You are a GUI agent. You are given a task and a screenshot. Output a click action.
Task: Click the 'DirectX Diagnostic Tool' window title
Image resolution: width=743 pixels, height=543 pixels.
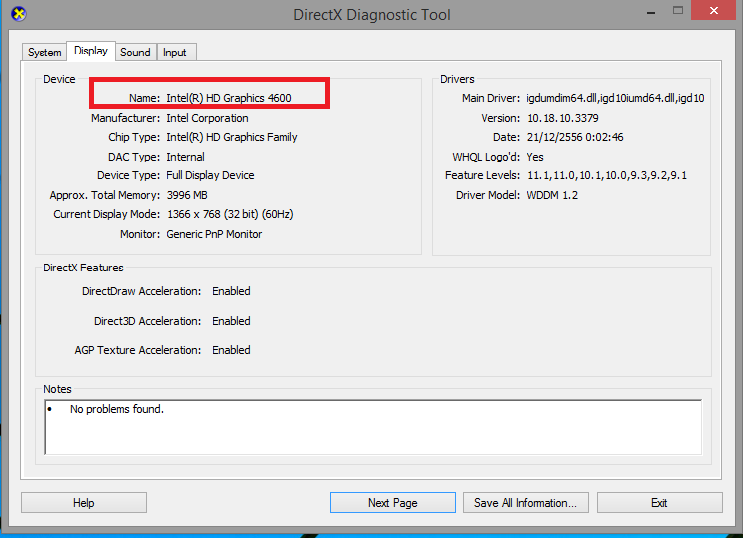click(372, 15)
